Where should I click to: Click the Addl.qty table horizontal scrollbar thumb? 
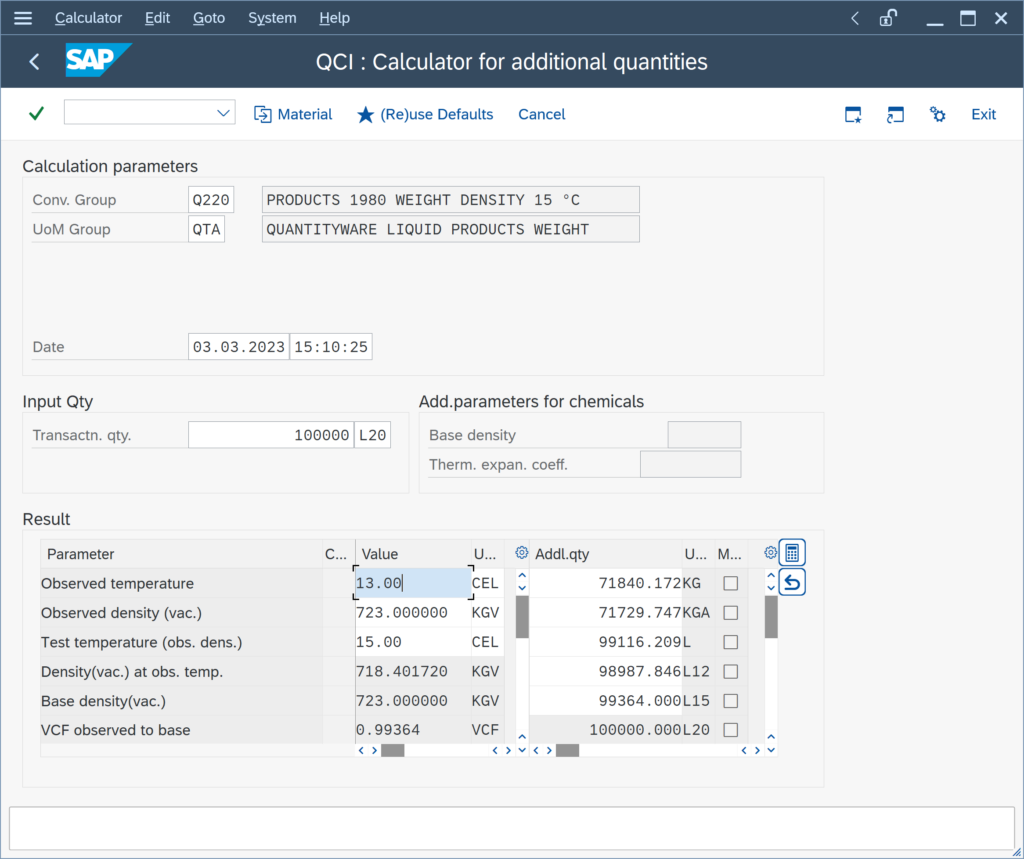pyautogui.click(x=567, y=750)
